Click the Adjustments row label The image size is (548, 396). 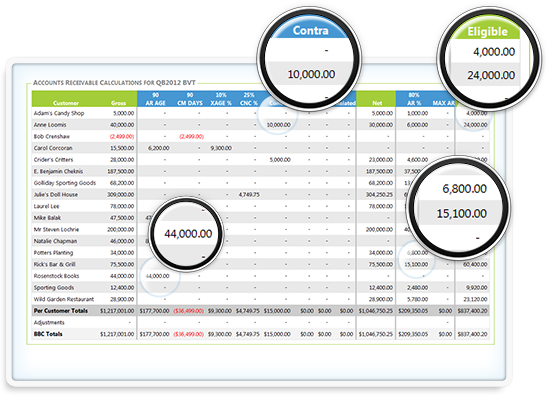[x=49, y=322]
